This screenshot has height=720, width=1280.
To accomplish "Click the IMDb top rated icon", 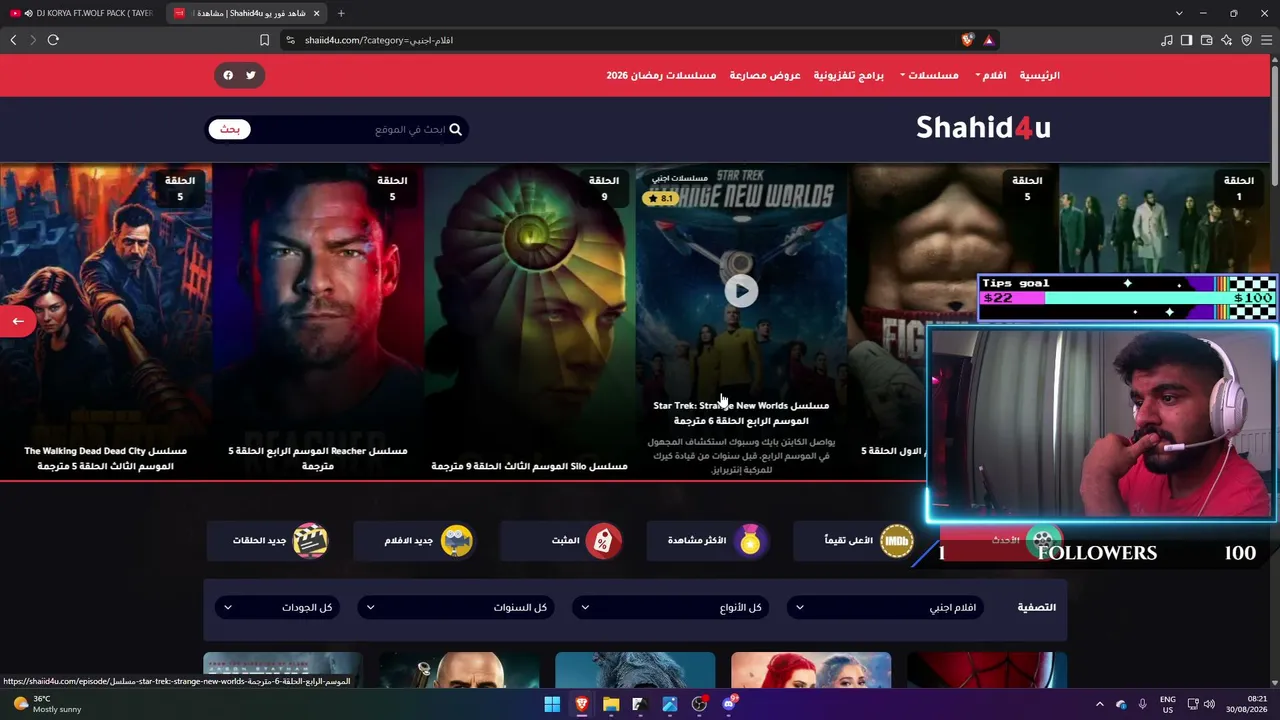I will (897, 541).
